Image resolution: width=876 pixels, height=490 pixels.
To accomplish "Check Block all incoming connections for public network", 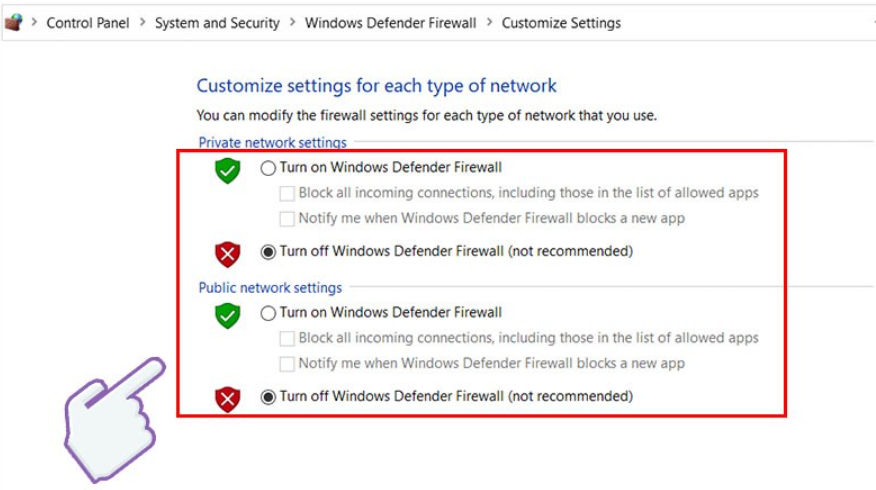I will tap(287, 338).
